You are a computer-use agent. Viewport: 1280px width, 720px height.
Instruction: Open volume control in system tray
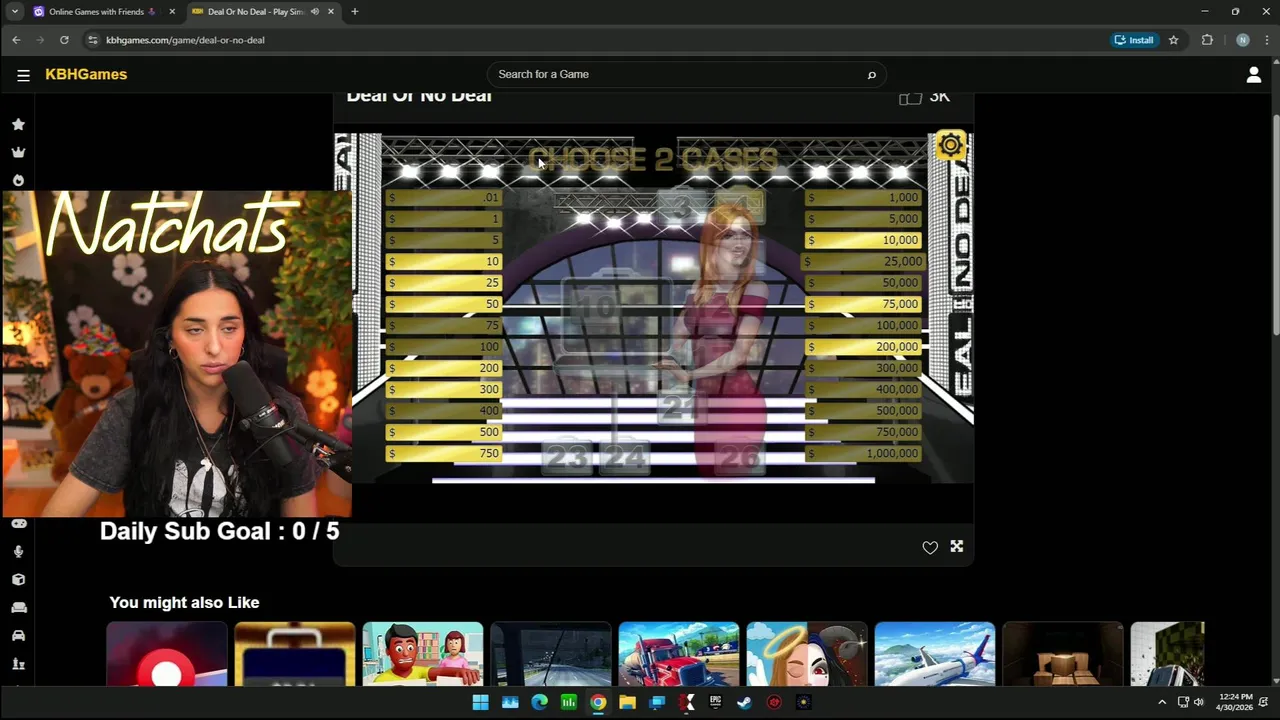[x=1199, y=702]
